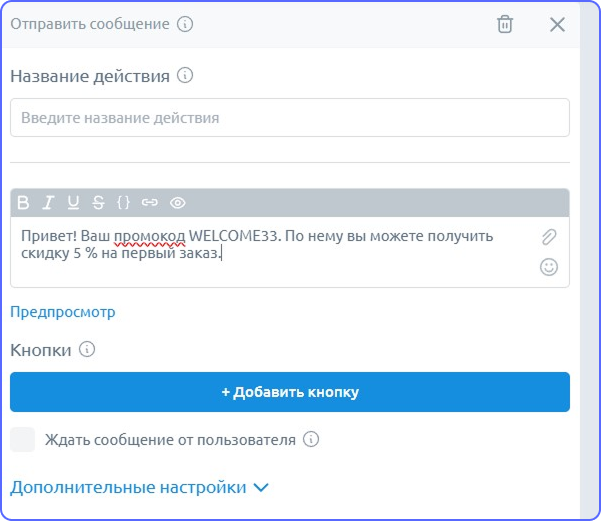Open the emoji picker smiley icon
This screenshot has height=521, width=601.
(x=549, y=267)
